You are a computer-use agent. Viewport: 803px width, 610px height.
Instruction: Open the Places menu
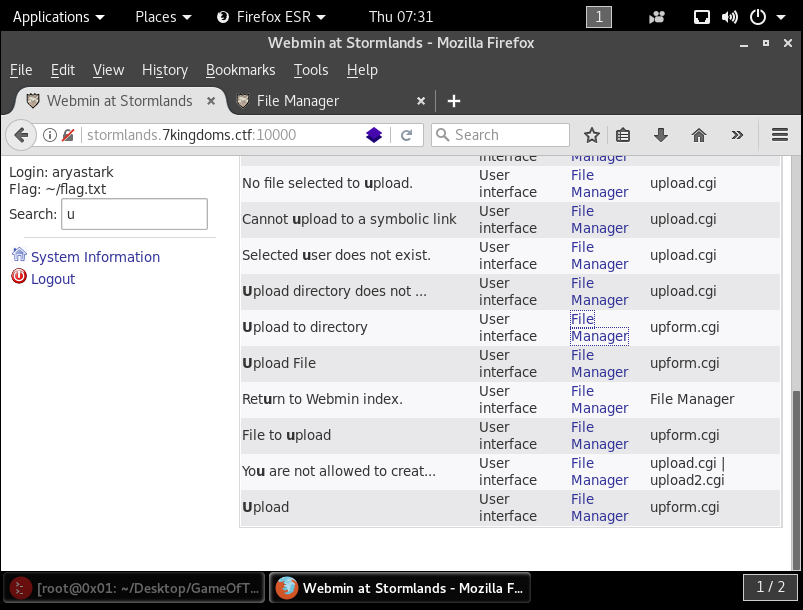coord(163,17)
